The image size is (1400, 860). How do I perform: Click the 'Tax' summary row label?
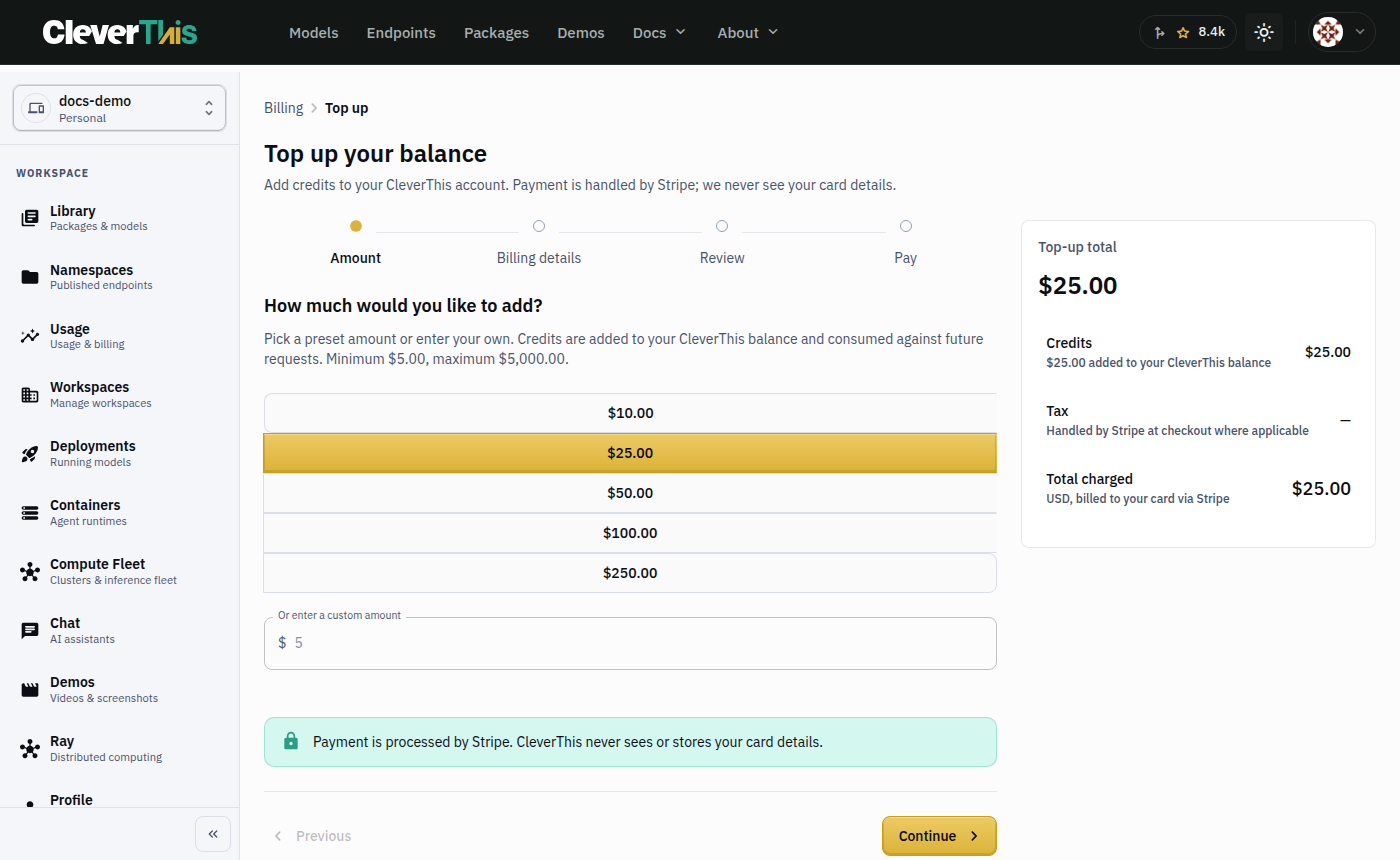[1057, 411]
